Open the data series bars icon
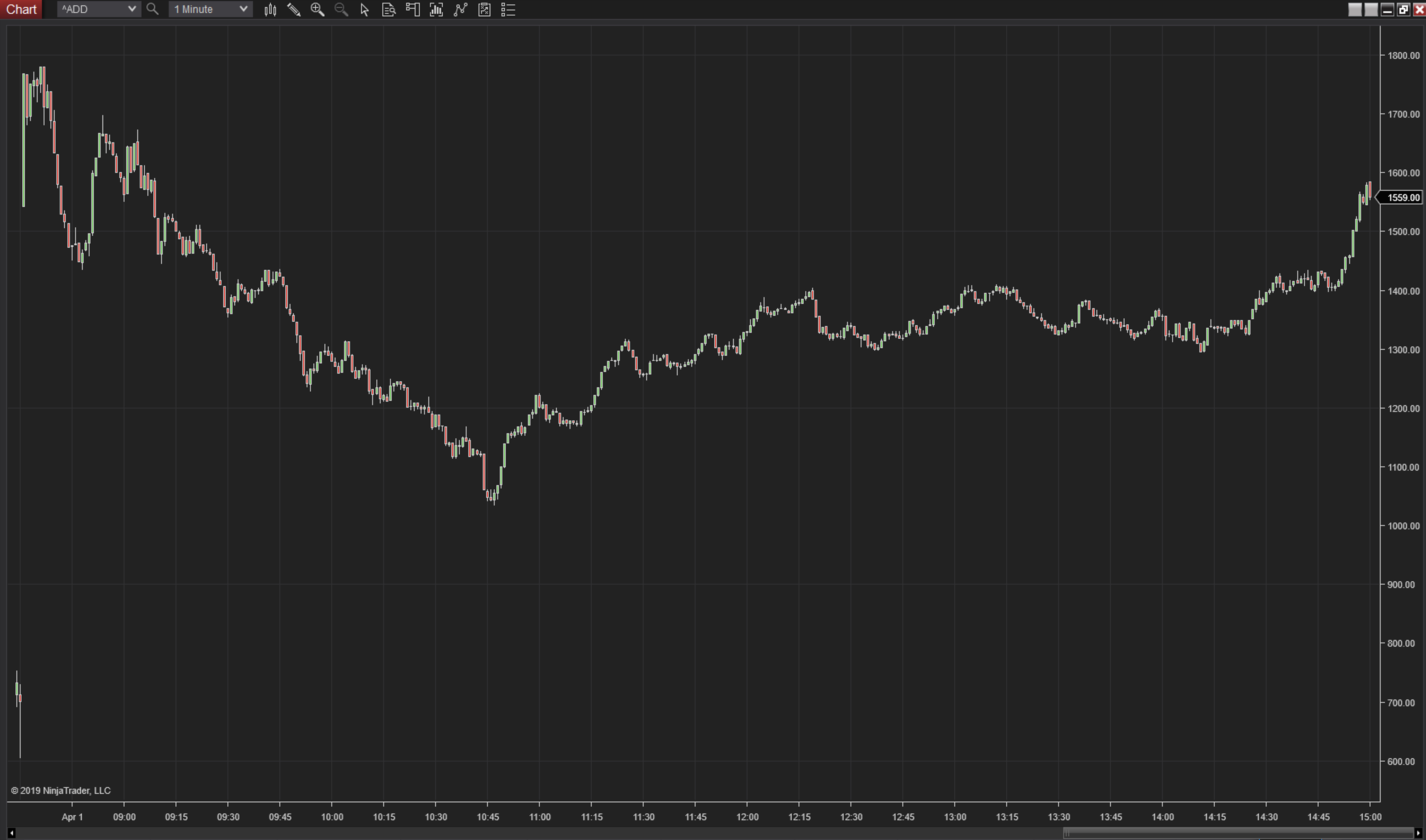Screen dimensions: 1426x840 pyautogui.click(x=436, y=10)
